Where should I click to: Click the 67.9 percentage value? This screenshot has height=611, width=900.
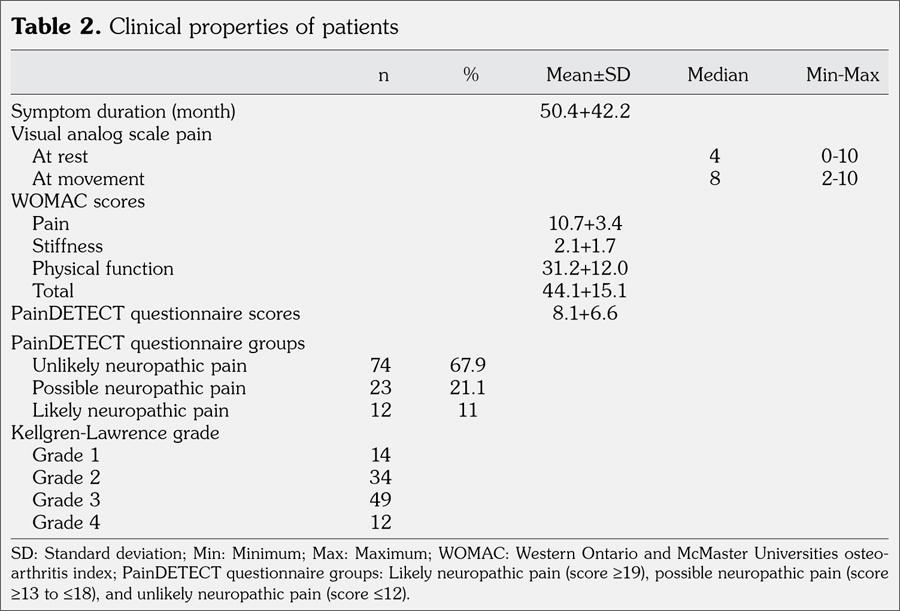pos(468,366)
